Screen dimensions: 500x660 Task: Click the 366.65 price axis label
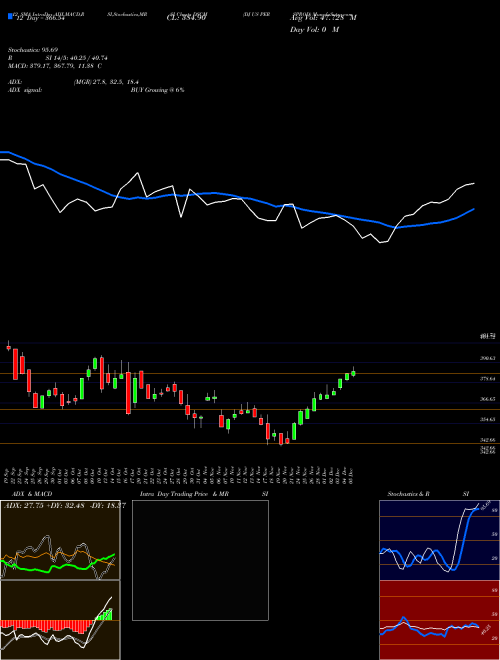(x=488, y=399)
